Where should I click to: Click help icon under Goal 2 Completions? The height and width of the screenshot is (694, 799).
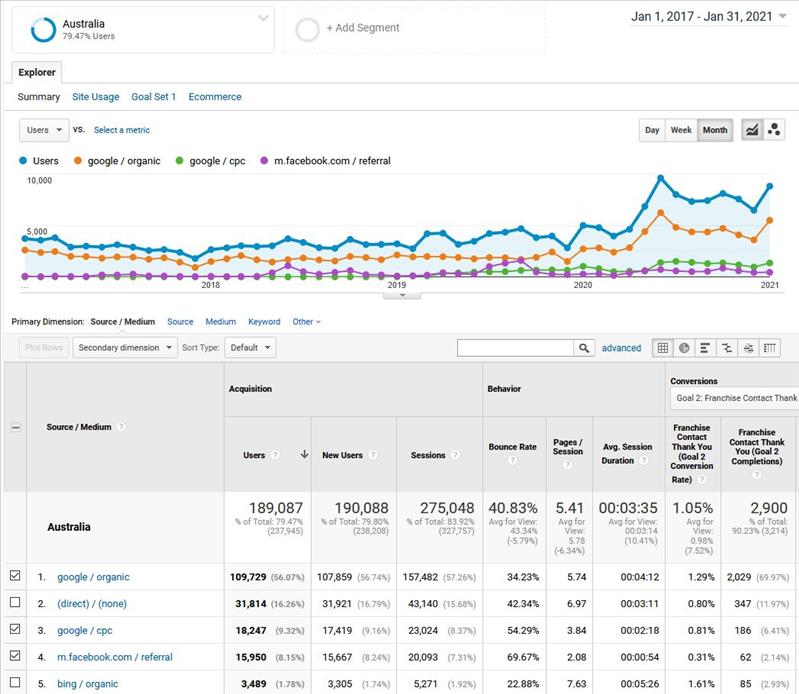[x=757, y=474]
